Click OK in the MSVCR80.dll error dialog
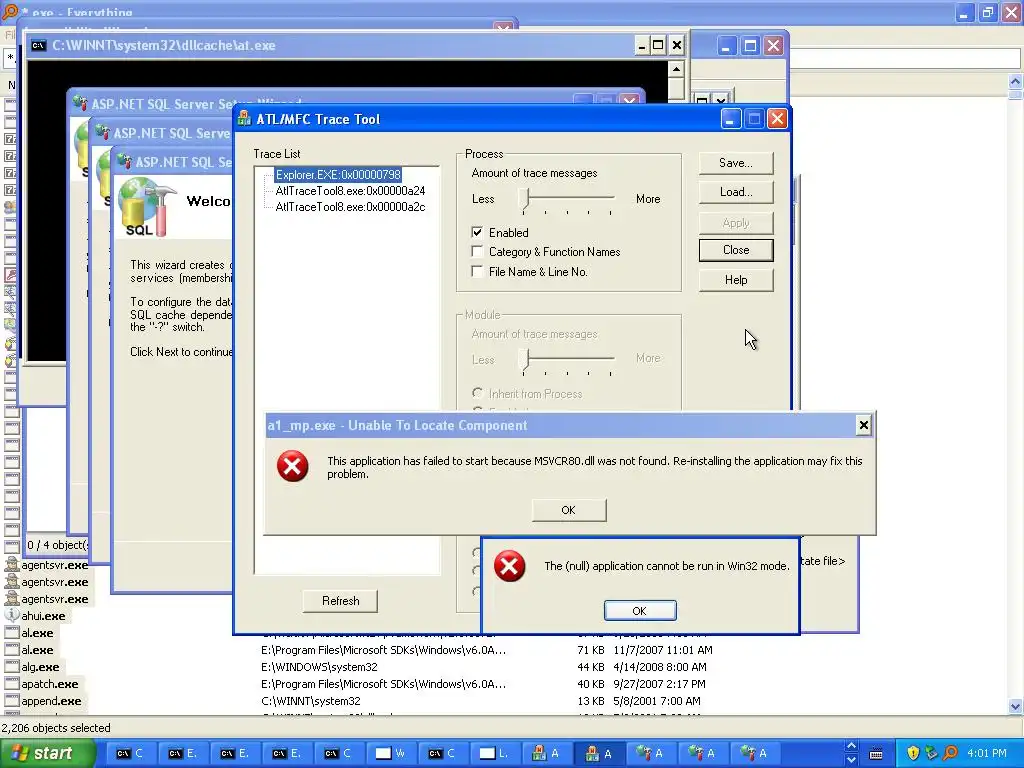 click(x=569, y=510)
